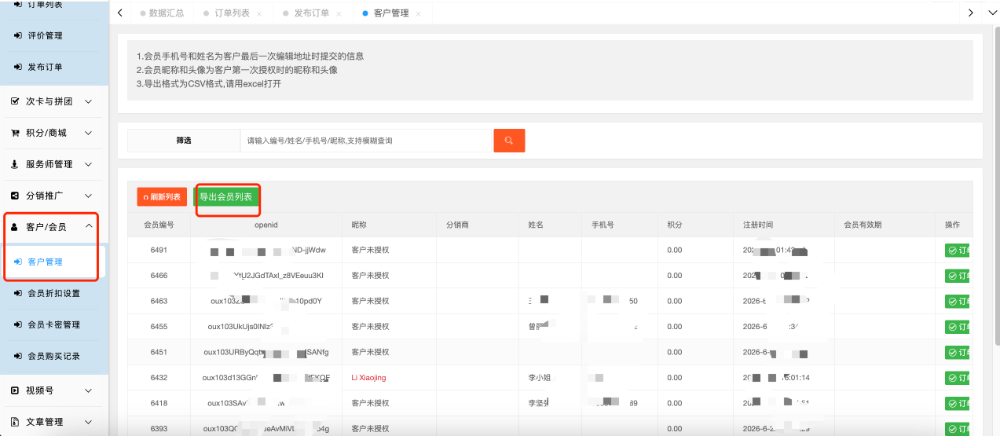Click the orange search magnifier button
This screenshot has width=1000, height=436.
point(509,141)
